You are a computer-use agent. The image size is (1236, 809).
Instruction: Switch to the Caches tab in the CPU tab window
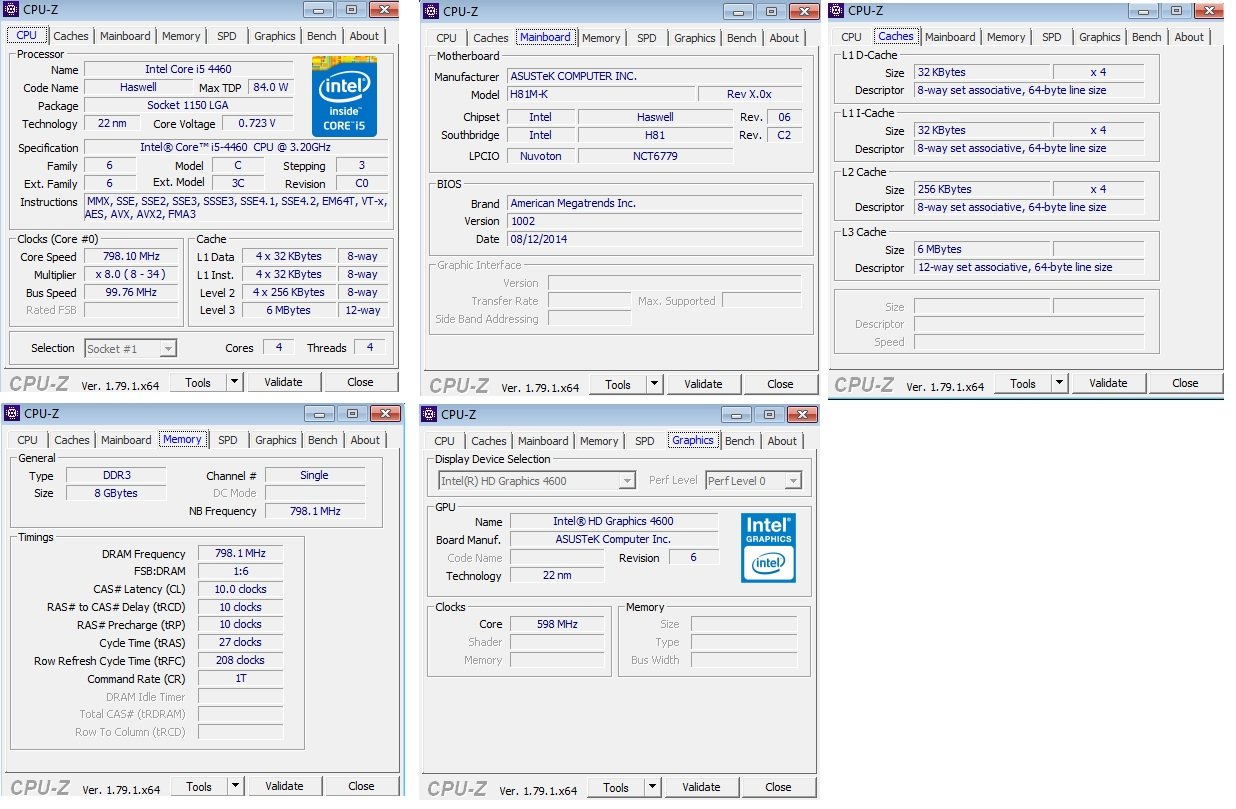click(x=71, y=36)
